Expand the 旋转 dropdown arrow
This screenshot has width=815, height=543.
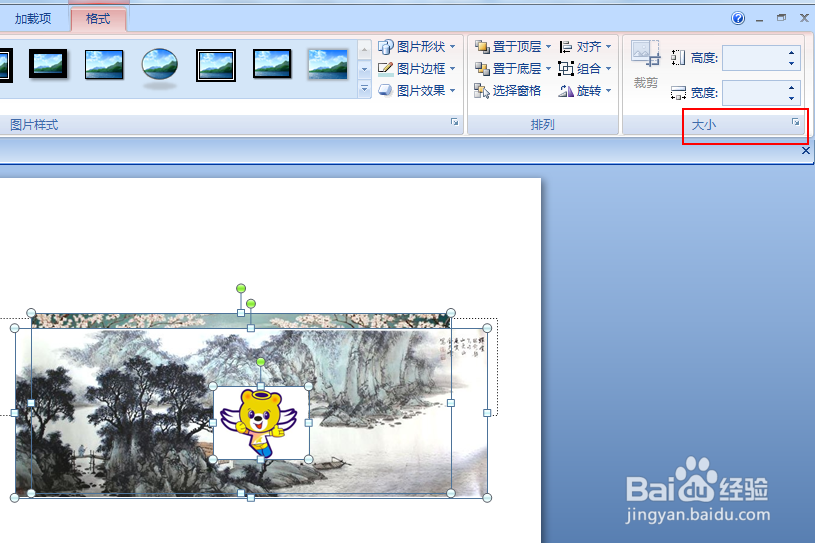point(608,91)
